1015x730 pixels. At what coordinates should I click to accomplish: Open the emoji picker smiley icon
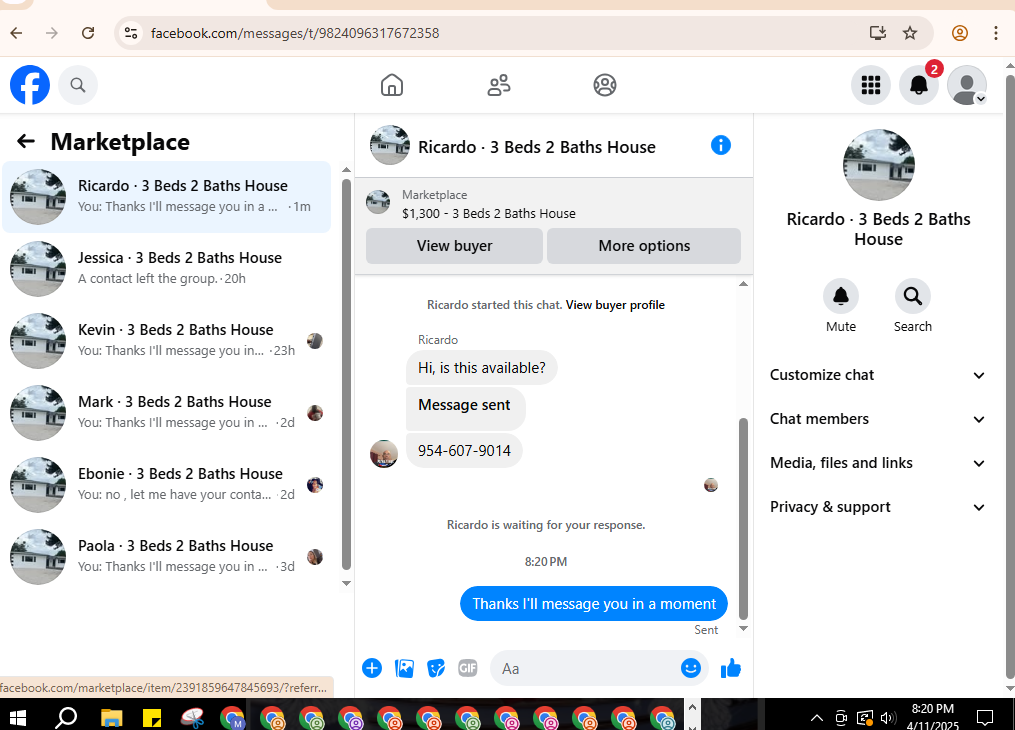click(x=691, y=668)
